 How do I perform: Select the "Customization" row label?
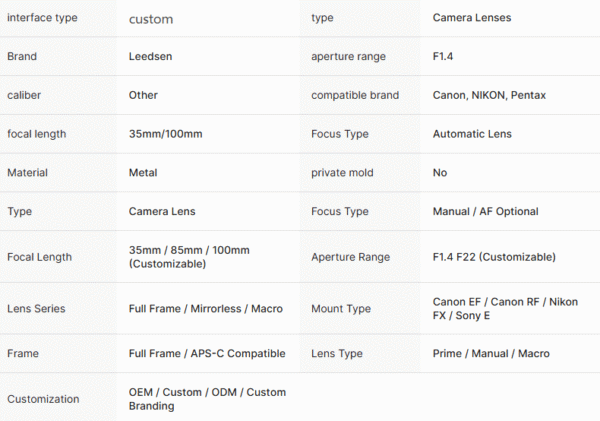point(43,398)
